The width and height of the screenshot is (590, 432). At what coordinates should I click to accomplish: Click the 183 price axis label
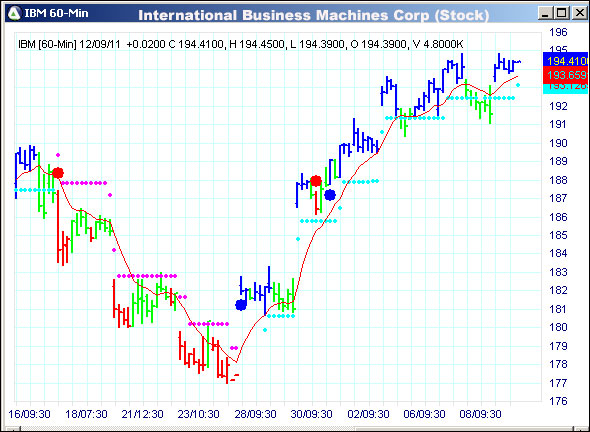(558, 272)
